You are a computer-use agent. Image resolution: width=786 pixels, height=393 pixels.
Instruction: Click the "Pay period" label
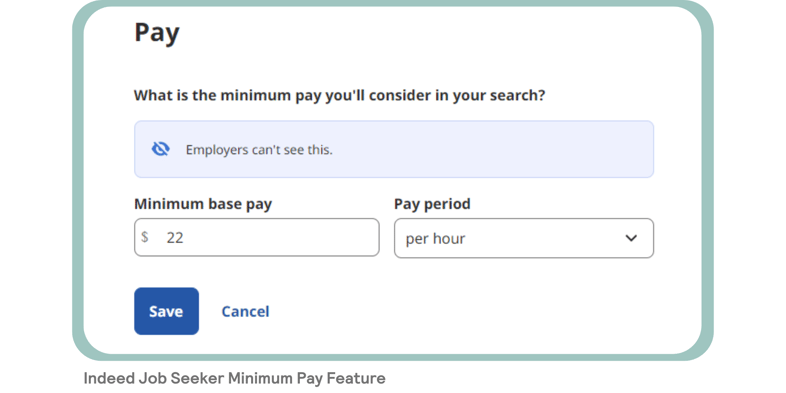pos(432,204)
